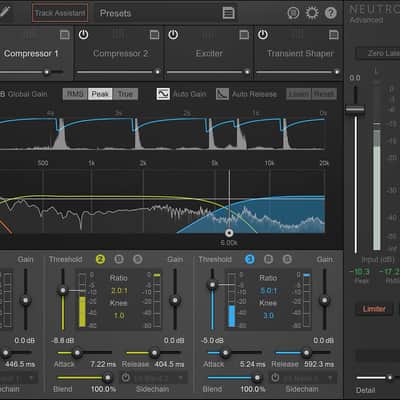Select the Exciter module tab
The image size is (400, 400).
coord(209,53)
